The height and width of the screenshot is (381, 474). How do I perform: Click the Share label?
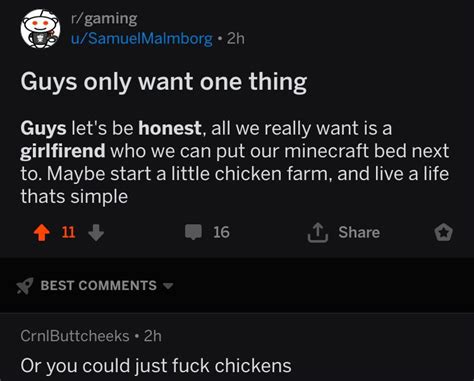tap(359, 232)
